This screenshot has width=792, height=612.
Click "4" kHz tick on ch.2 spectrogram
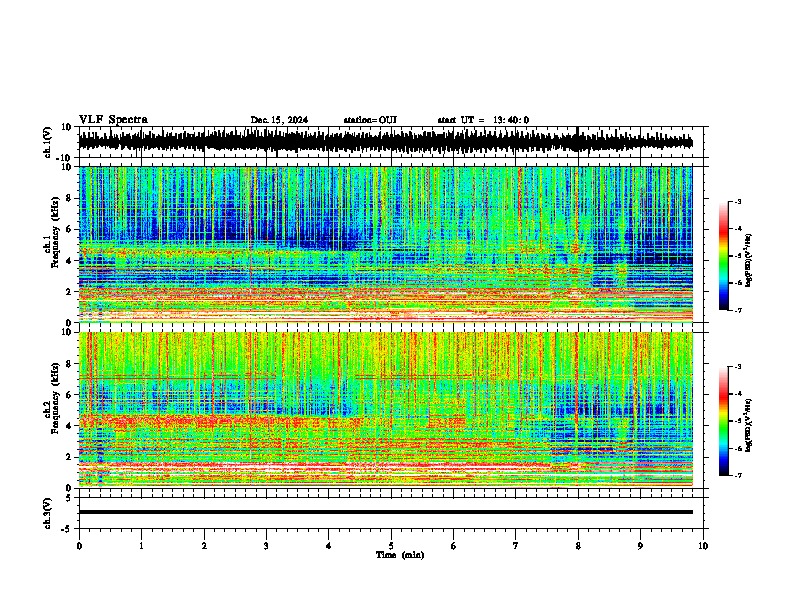pyautogui.click(x=70, y=426)
